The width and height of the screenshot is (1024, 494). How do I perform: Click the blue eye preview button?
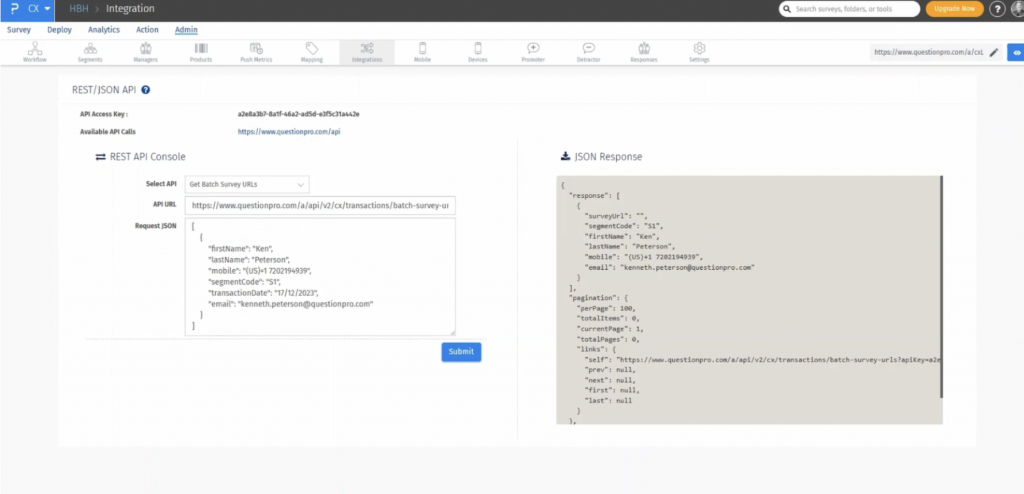(1016, 52)
